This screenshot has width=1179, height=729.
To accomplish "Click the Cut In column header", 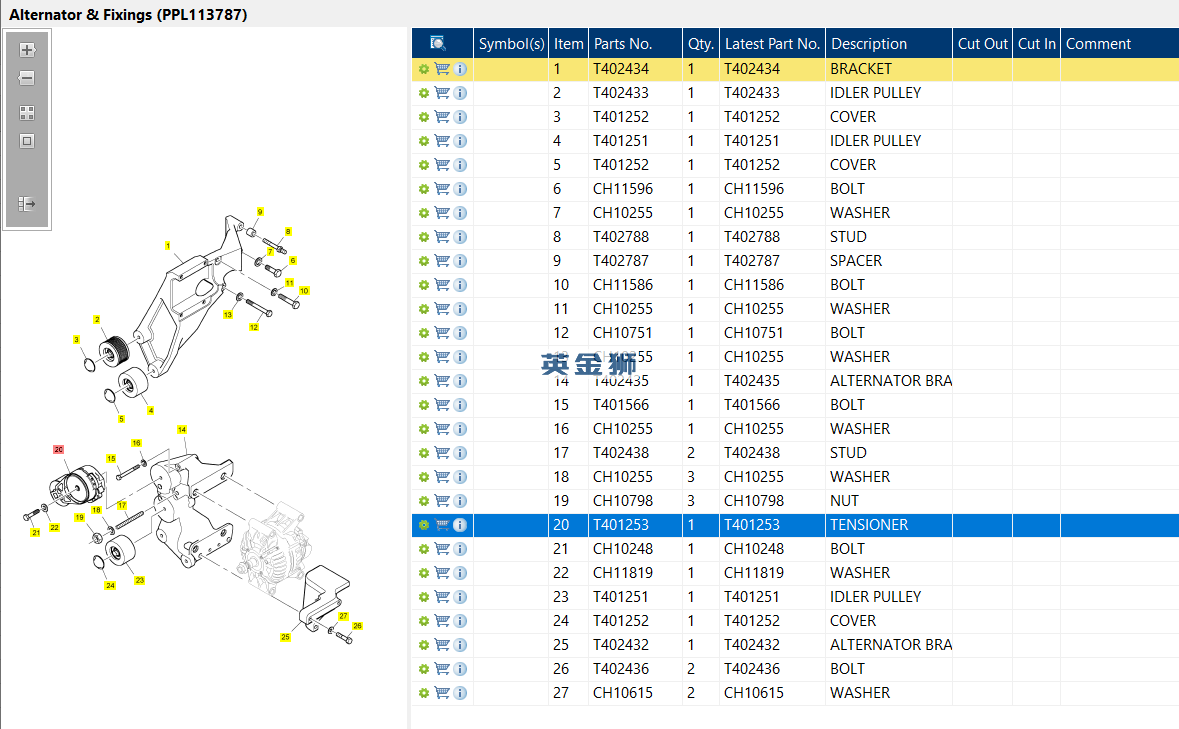I will pos(1036,44).
